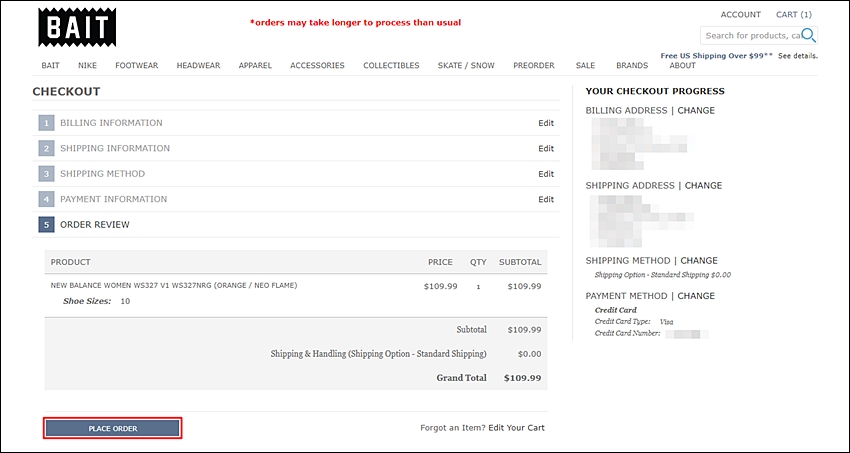Open the ABOUT menu

tap(682, 66)
